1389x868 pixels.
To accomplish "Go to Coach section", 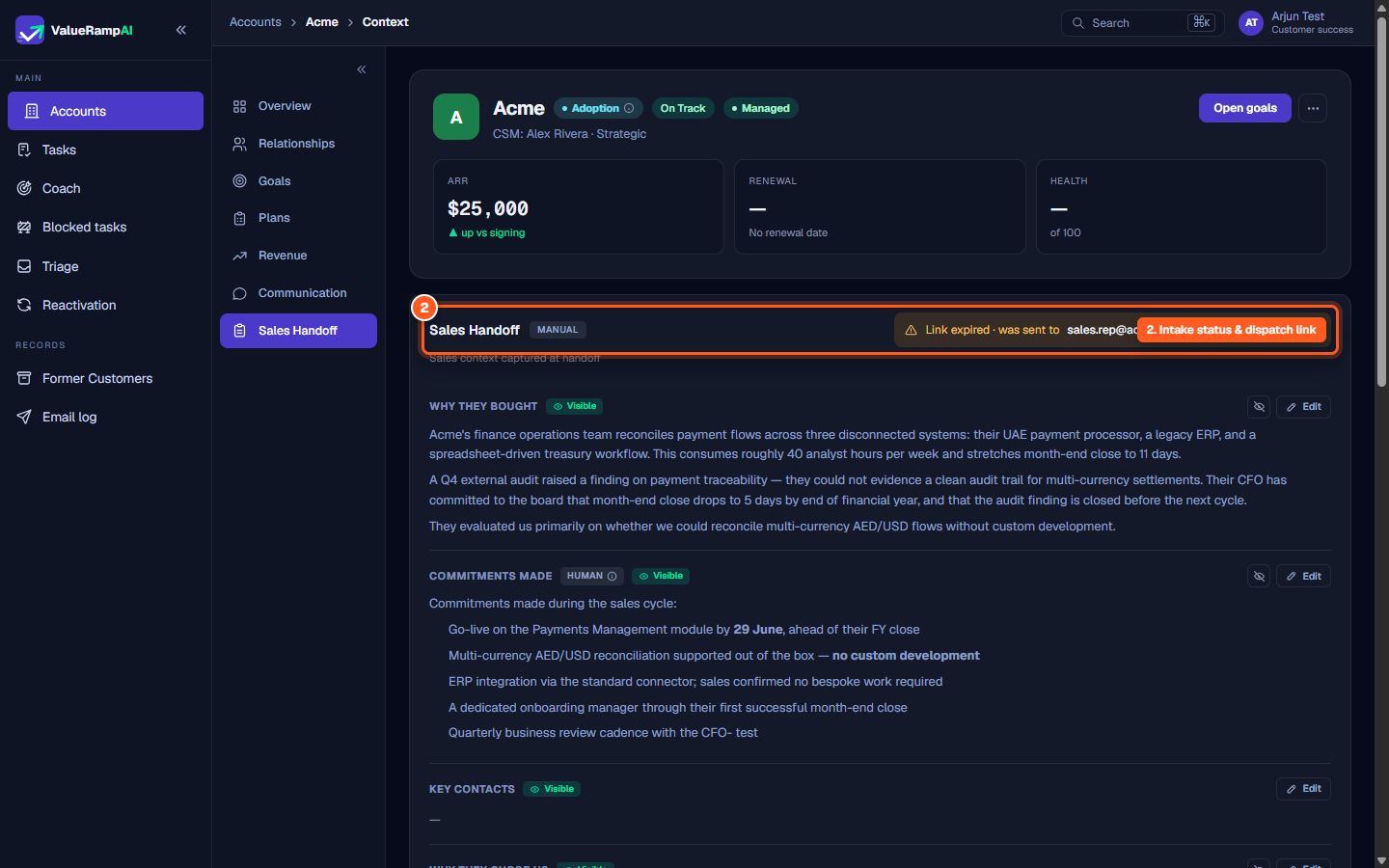I will click(105, 188).
